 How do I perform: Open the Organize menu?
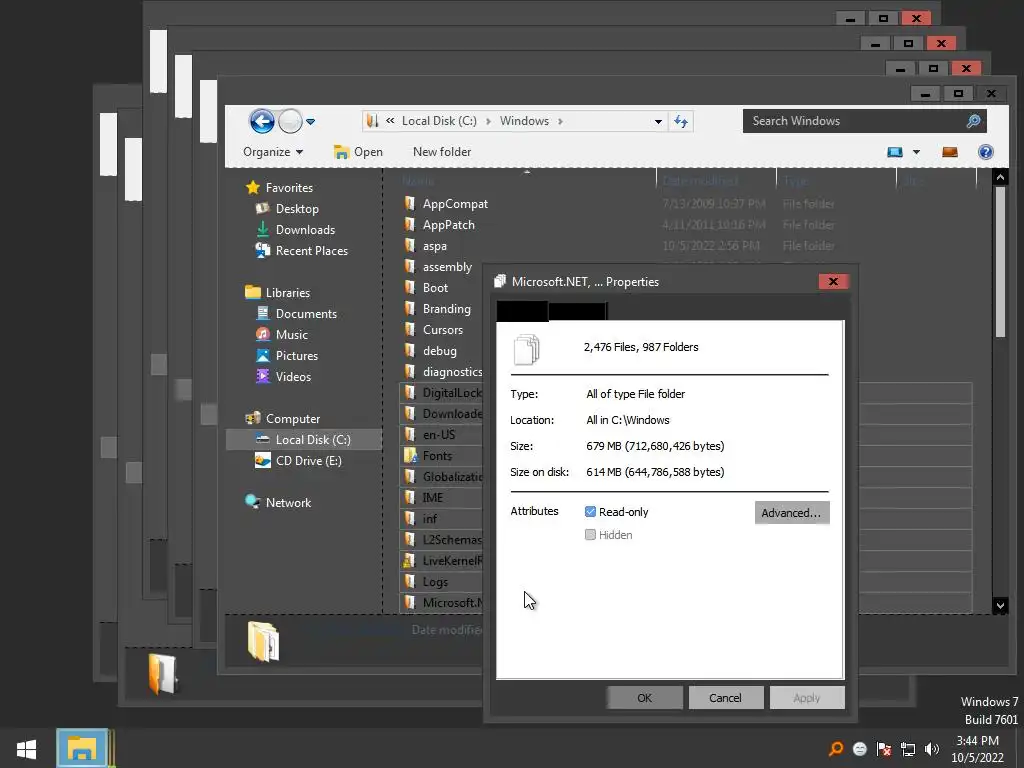[272, 152]
